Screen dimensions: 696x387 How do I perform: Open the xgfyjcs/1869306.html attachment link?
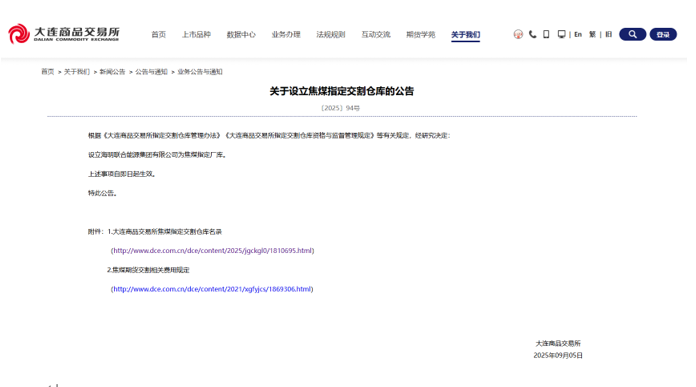coord(212,289)
